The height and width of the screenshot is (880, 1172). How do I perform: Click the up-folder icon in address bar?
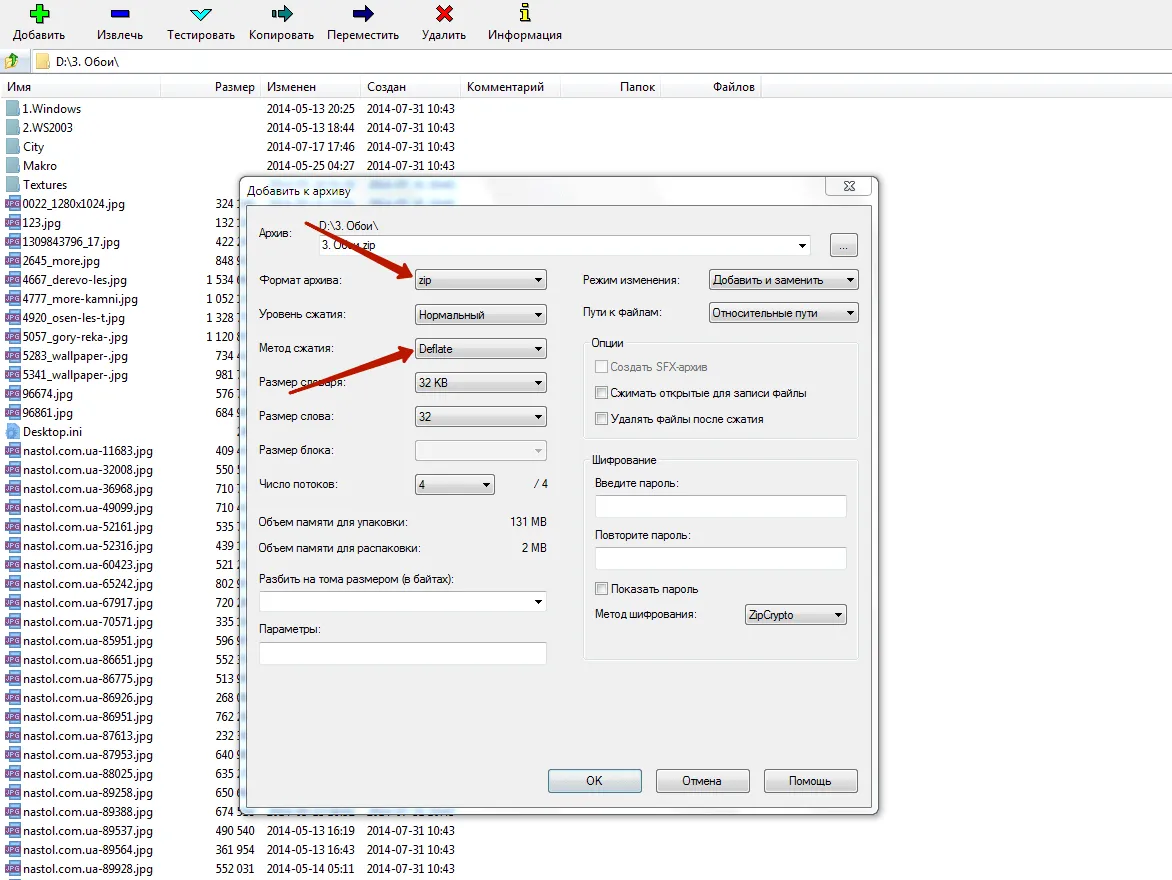(12, 61)
